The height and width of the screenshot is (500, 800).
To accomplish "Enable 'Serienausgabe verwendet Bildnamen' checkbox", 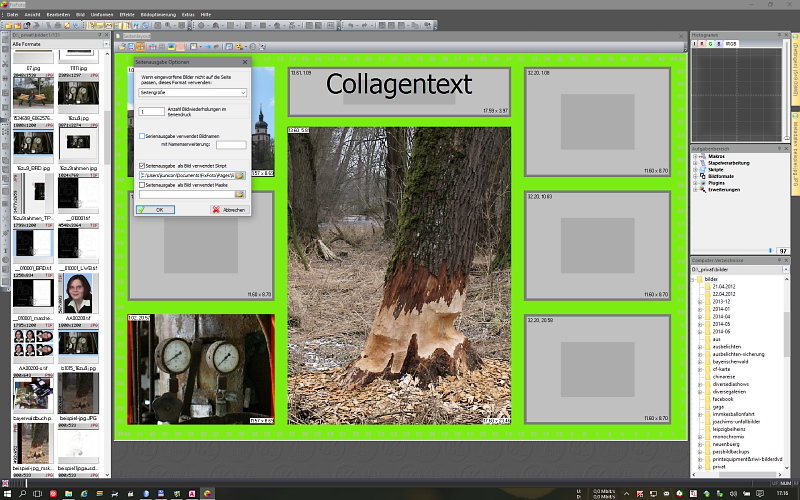I will [142, 136].
